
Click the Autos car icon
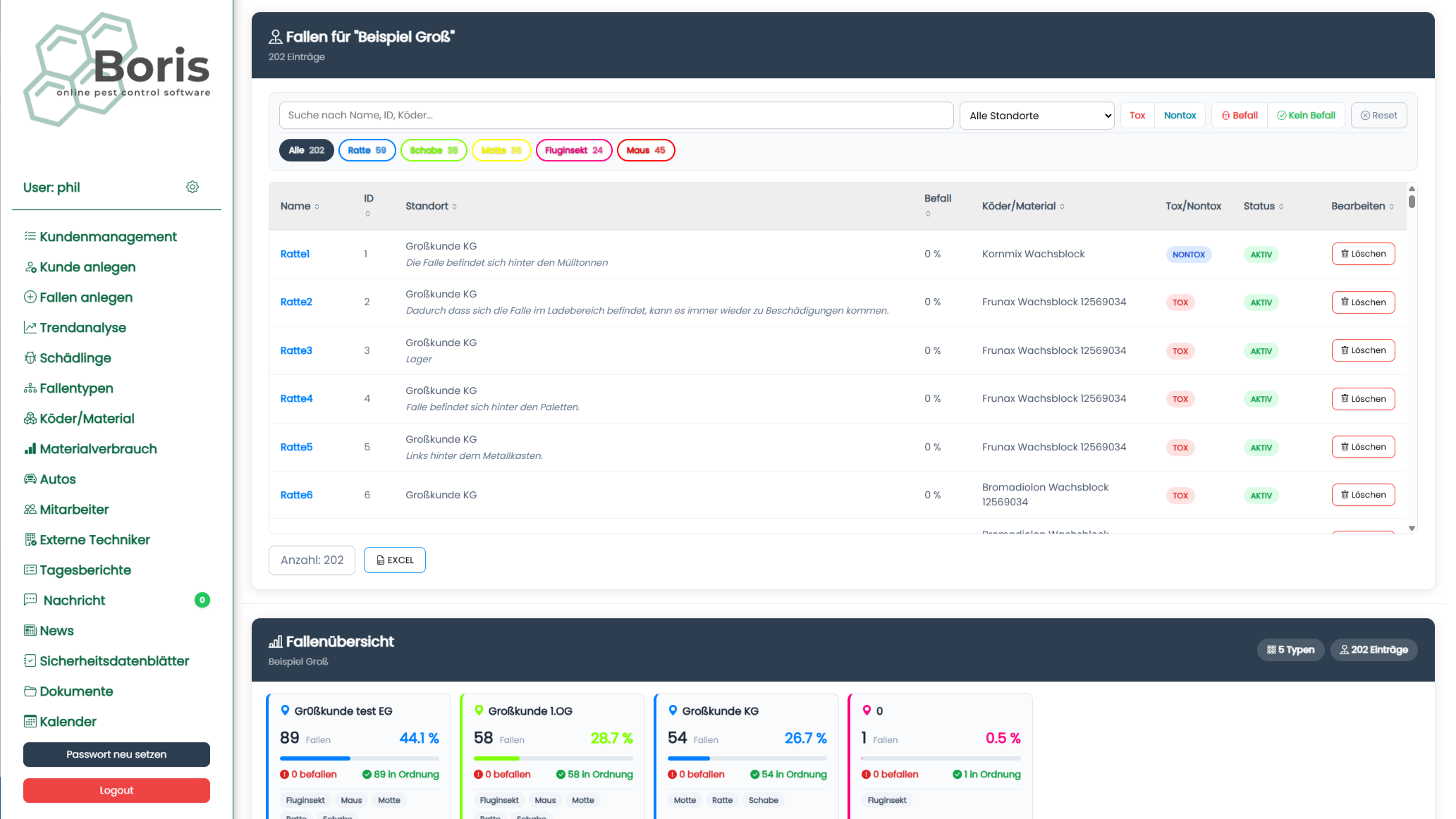pyautogui.click(x=30, y=479)
